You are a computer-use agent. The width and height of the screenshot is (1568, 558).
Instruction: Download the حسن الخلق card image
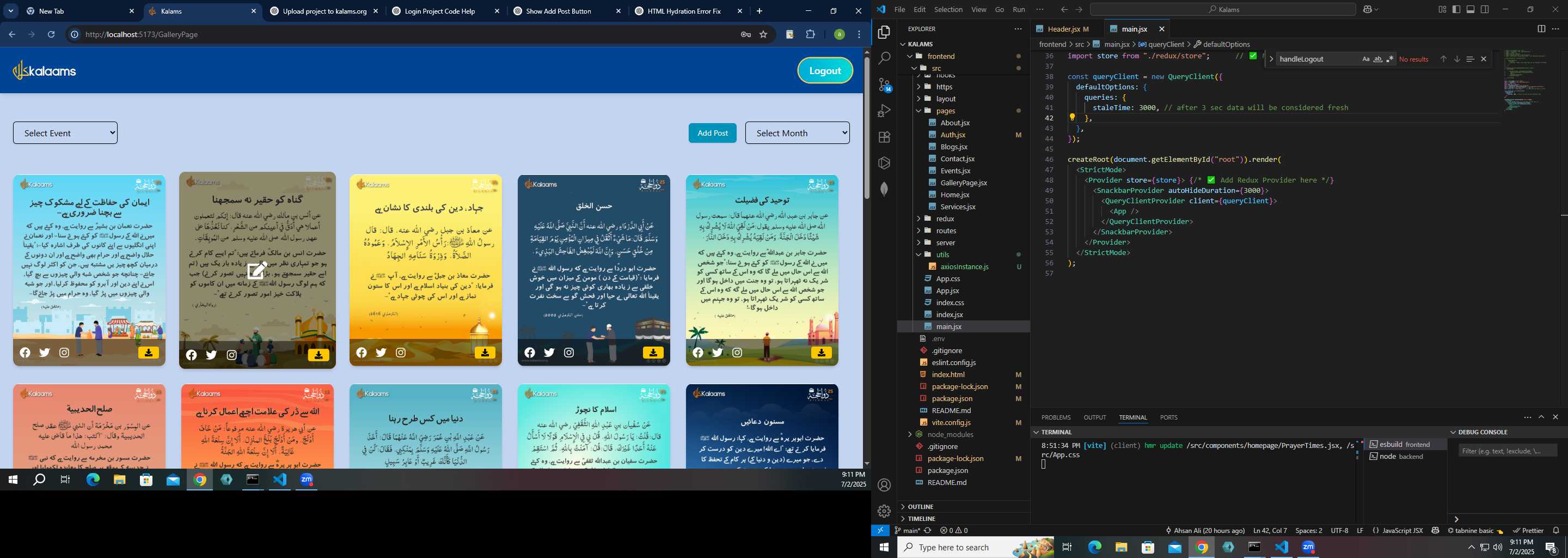tap(653, 353)
